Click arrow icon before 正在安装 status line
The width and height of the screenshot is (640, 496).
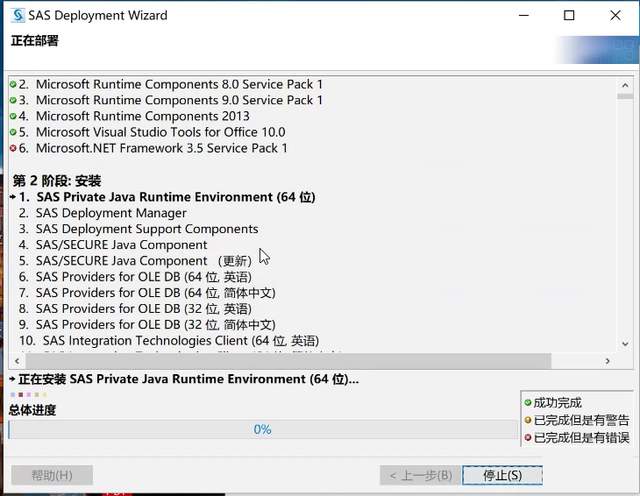click(x=13, y=380)
